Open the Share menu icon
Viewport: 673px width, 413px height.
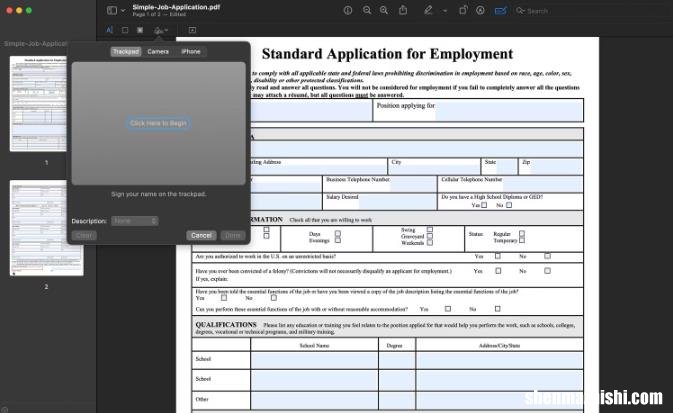coord(403,10)
